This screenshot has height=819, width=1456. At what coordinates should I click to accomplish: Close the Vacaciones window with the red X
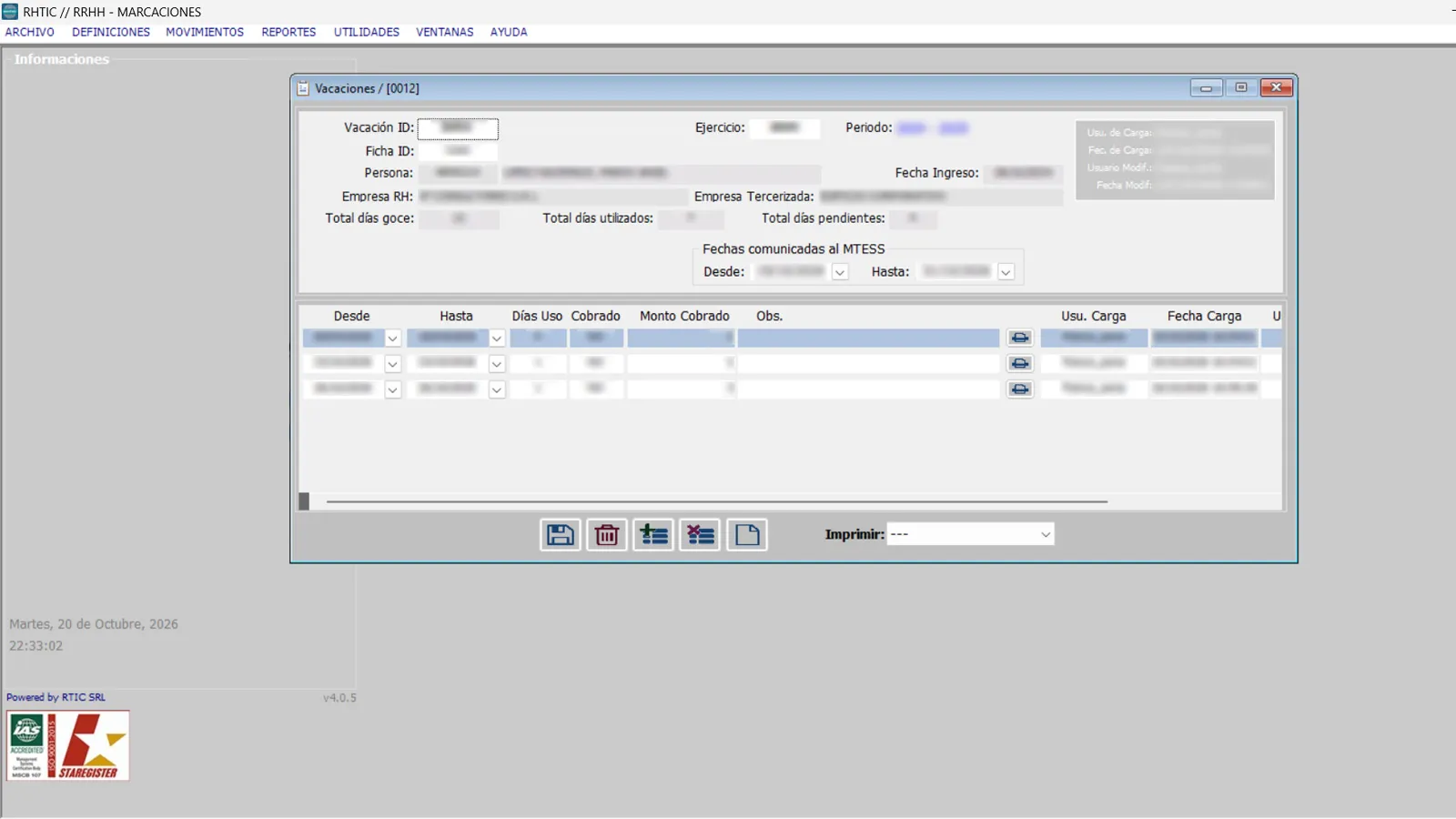[1277, 87]
